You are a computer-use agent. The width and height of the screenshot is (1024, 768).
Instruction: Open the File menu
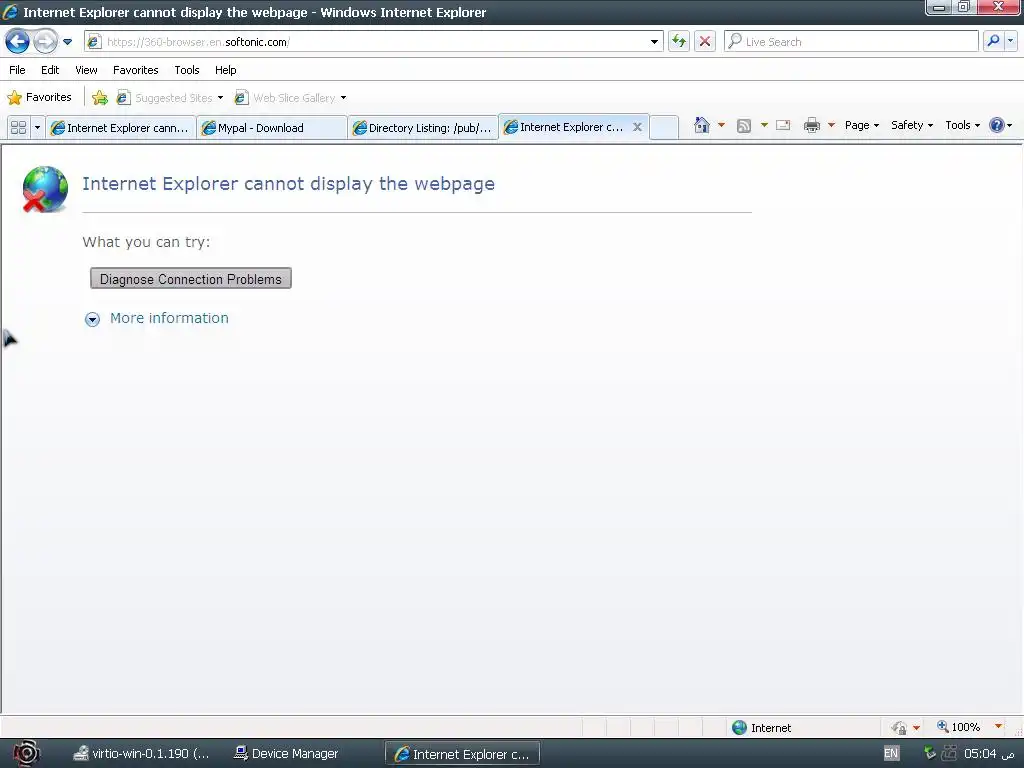click(17, 70)
